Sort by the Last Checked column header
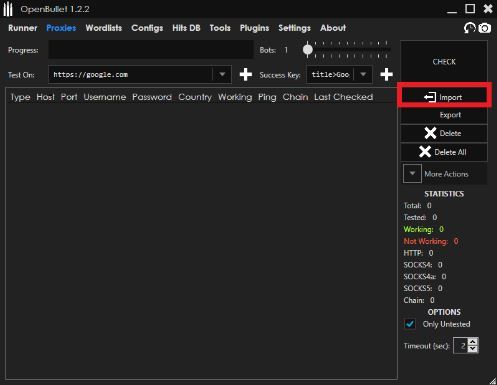This screenshot has width=497, height=385. click(344, 97)
